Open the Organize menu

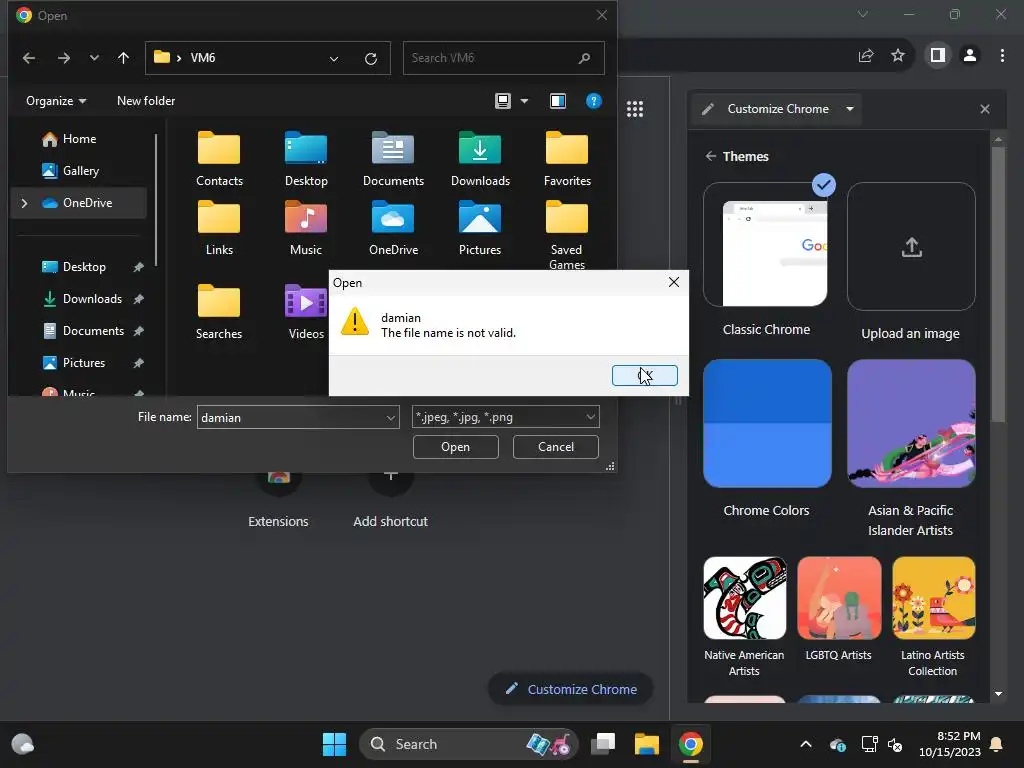coord(56,101)
